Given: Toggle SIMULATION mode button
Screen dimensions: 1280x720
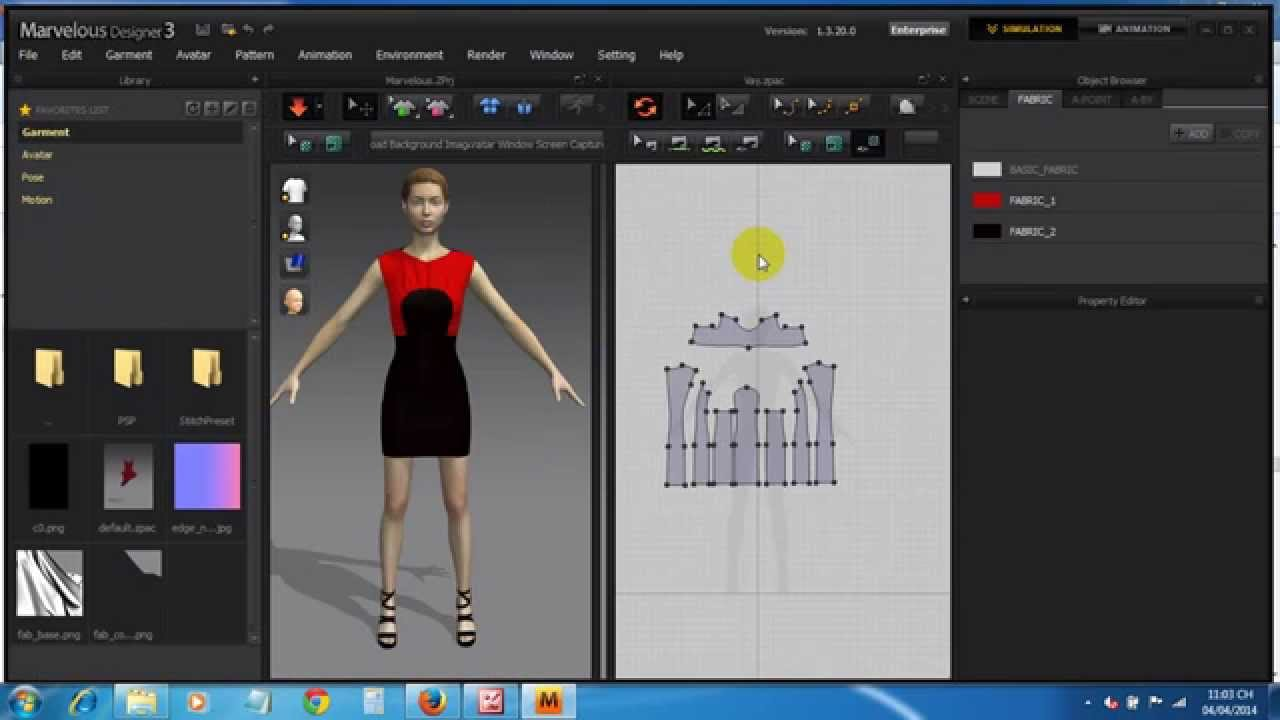Looking at the screenshot, I should tap(1022, 29).
